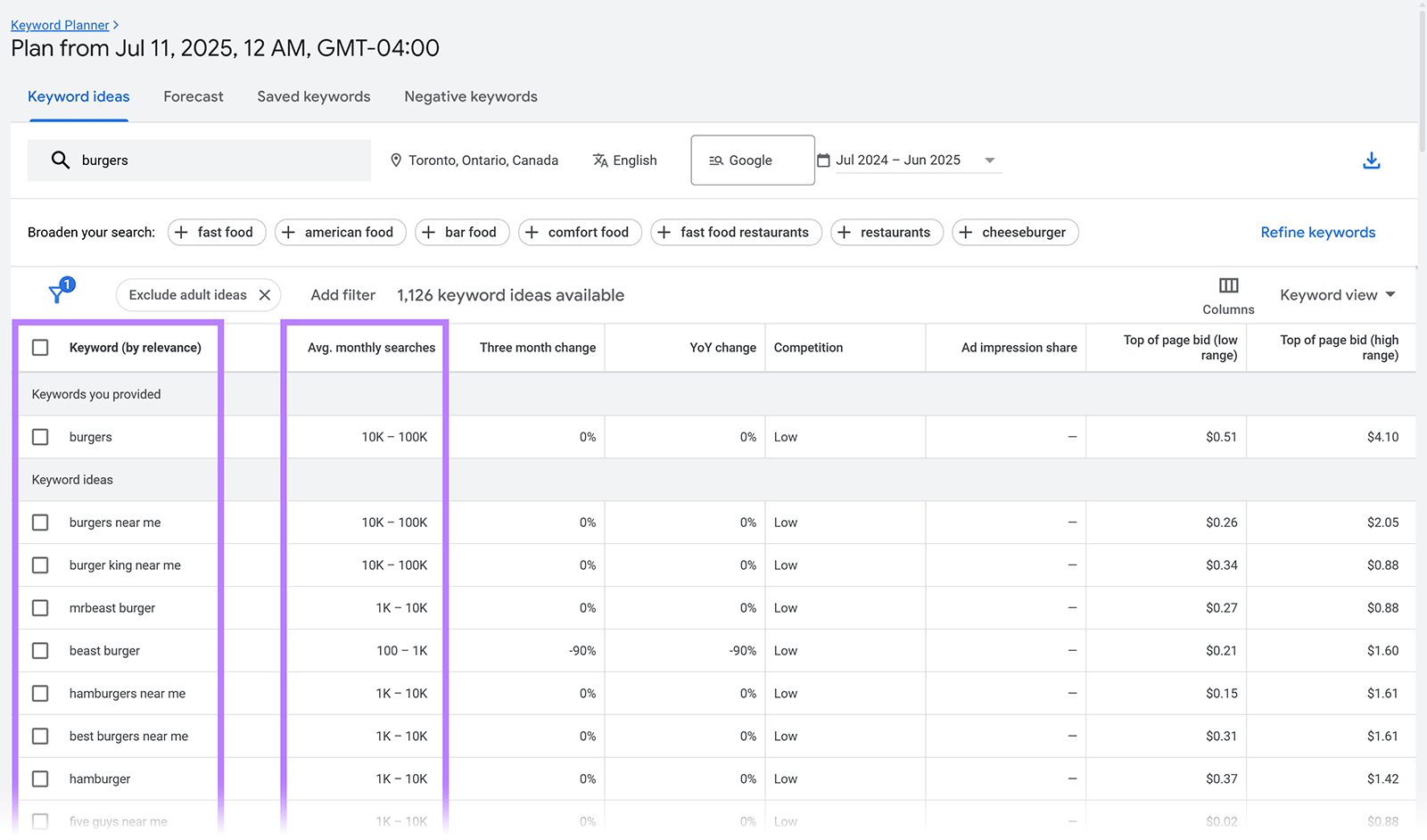Remove the Exclude adult ideas filter
Screen dimensions: 1427x840
(265, 294)
